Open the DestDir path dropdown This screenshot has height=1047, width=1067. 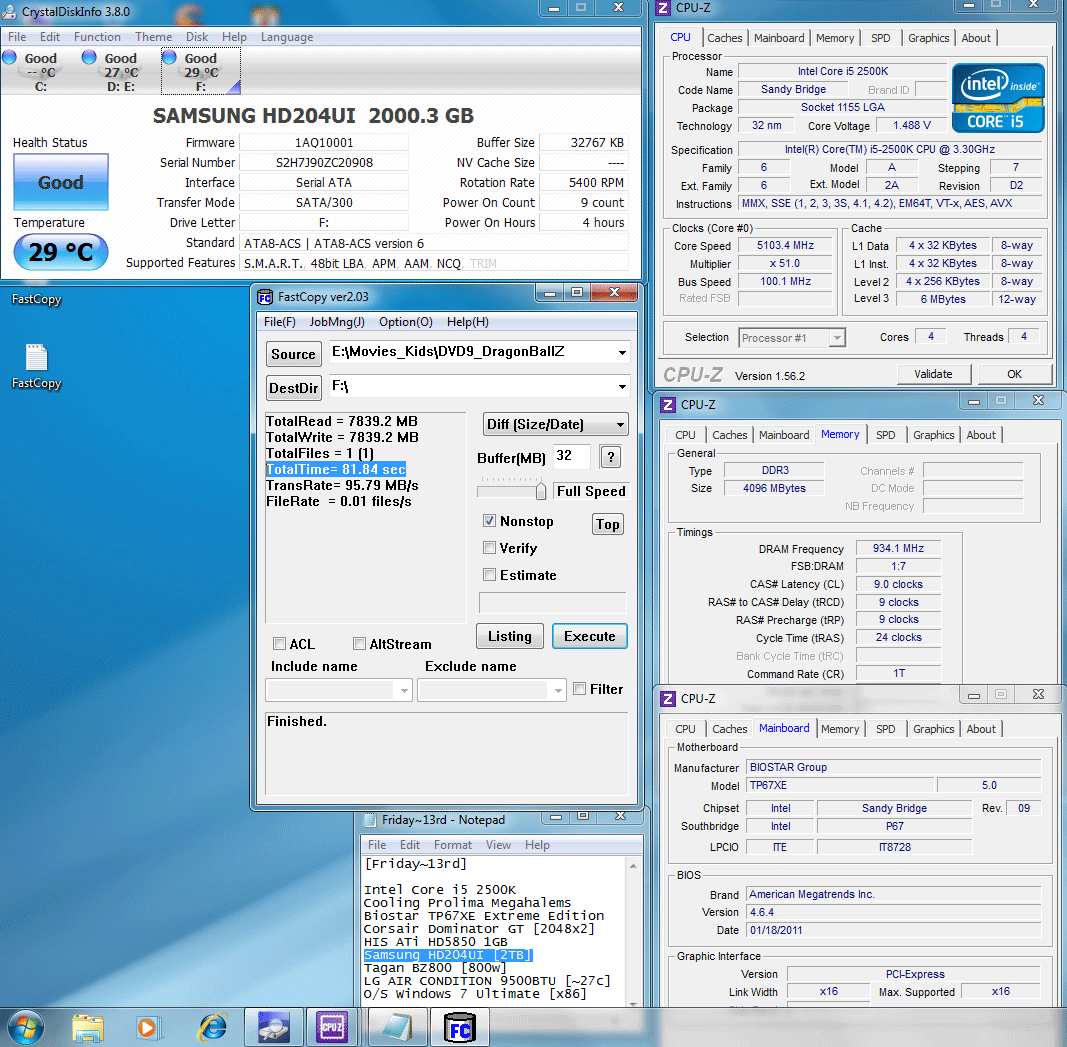[623, 387]
